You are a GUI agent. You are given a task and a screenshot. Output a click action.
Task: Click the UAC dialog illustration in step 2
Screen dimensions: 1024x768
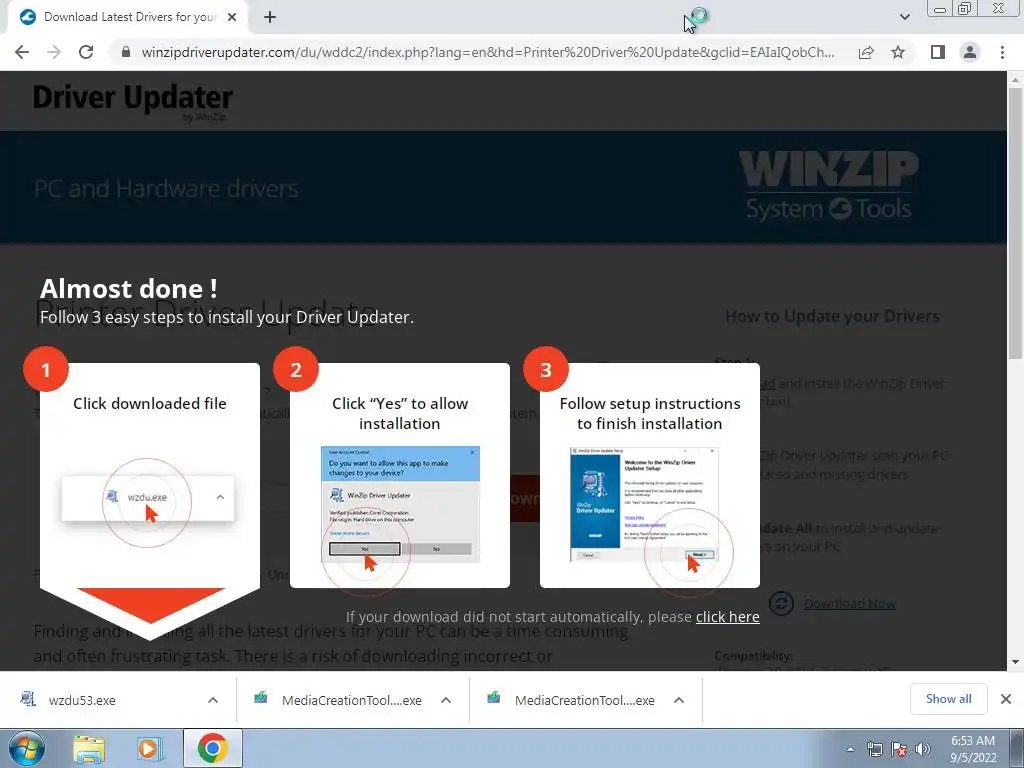[x=400, y=504]
